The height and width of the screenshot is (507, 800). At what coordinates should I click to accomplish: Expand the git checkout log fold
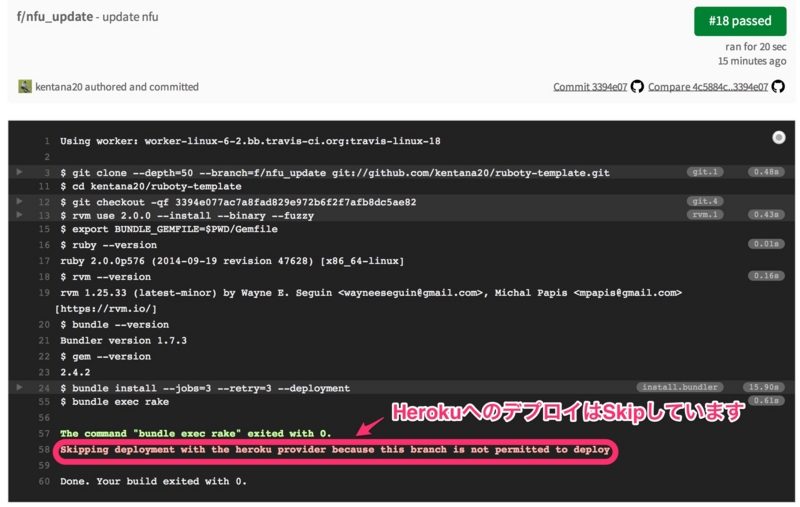pos(19,201)
